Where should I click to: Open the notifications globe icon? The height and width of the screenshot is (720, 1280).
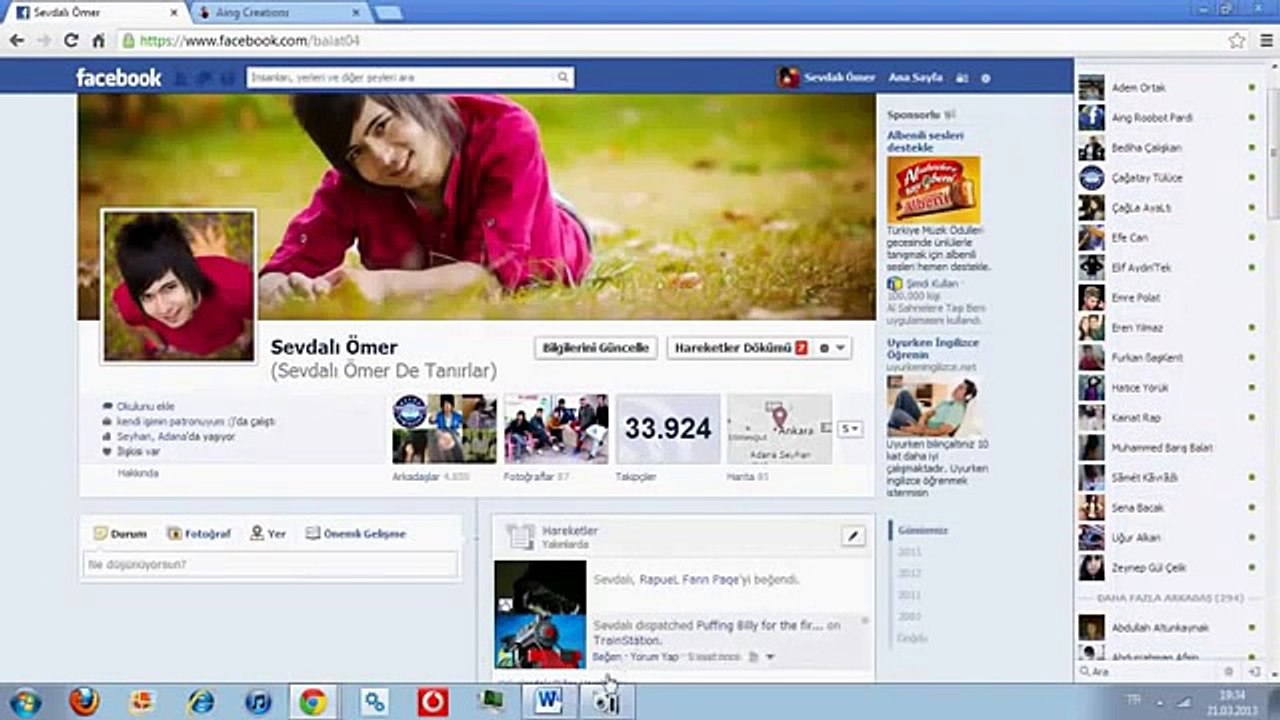(227, 77)
